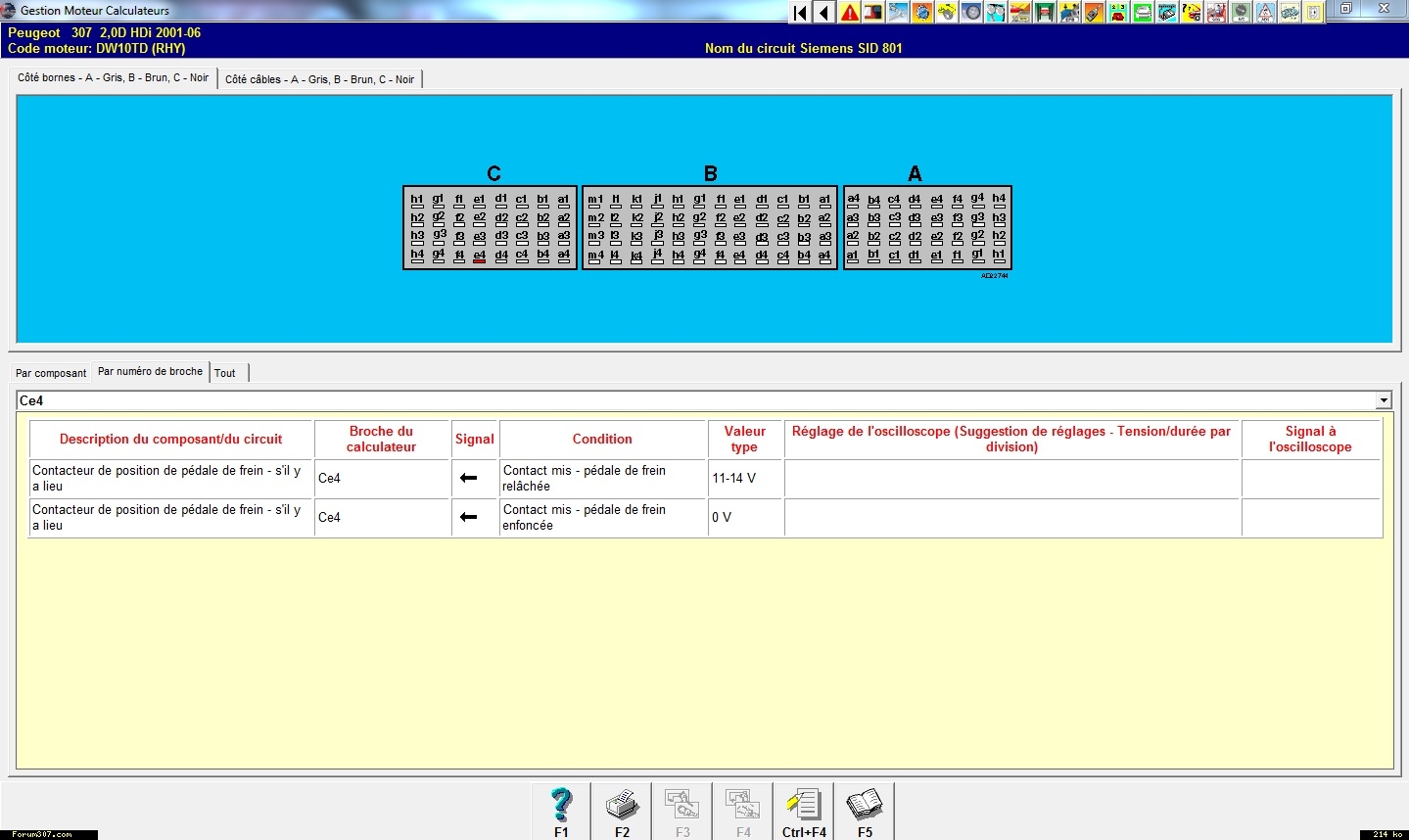This screenshot has width=1409, height=840.
Task: Click the red warning triangle toolbar icon
Action: pyautogui.click(x=849, y=12)
